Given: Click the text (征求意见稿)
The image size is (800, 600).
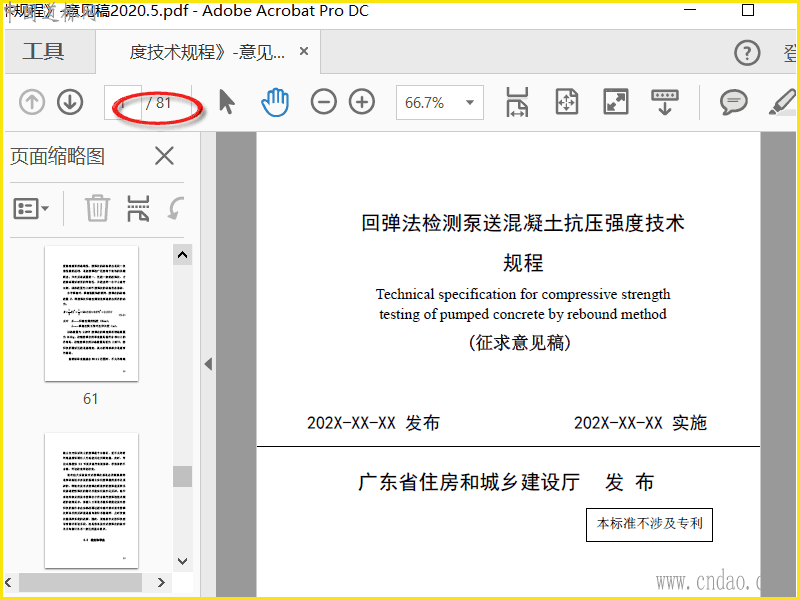Looking at the screenshot, I should pyautogui.click(x=519, y=342).
